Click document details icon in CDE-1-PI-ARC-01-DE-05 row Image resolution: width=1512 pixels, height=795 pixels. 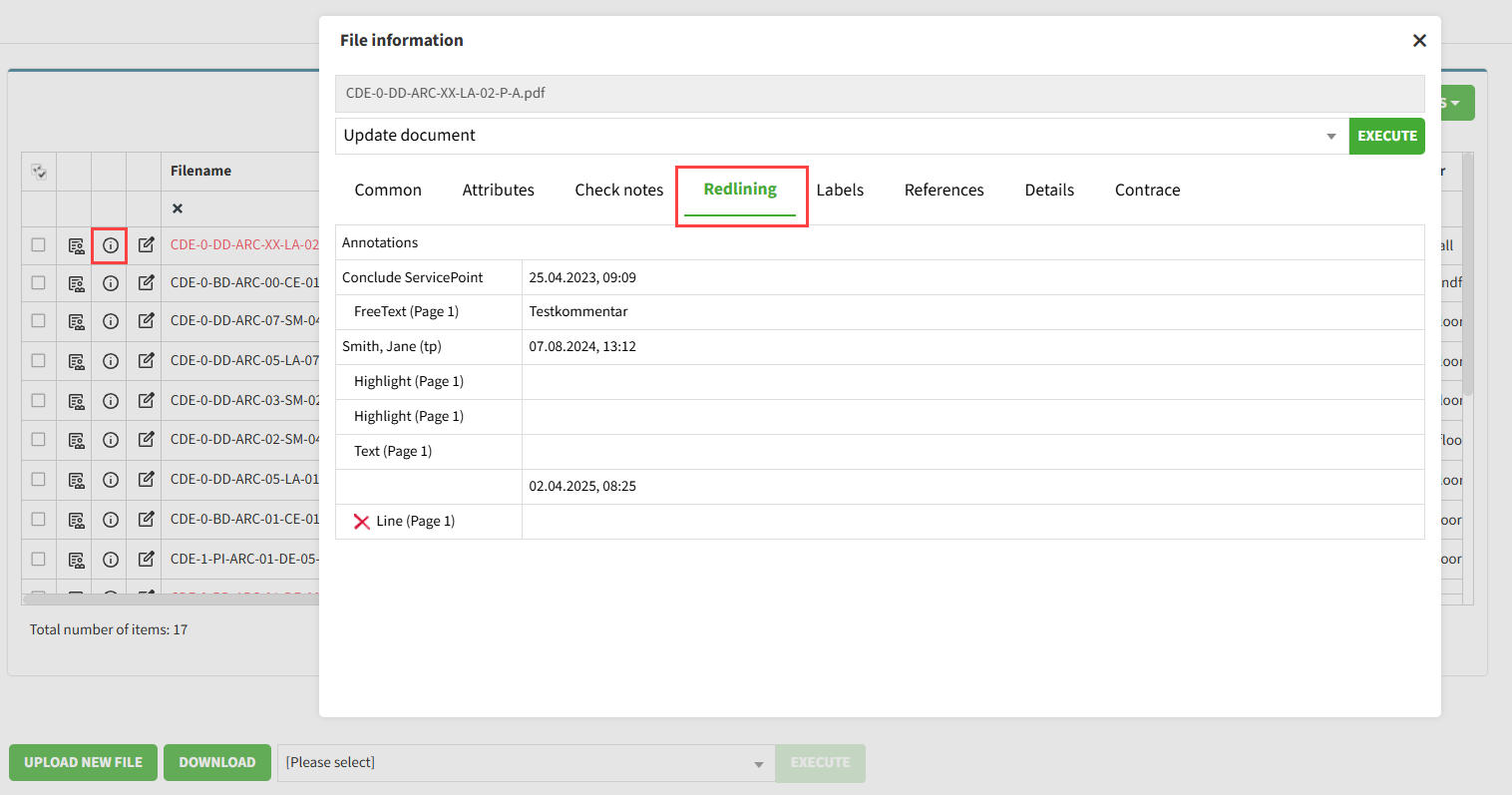pos(76,560)
